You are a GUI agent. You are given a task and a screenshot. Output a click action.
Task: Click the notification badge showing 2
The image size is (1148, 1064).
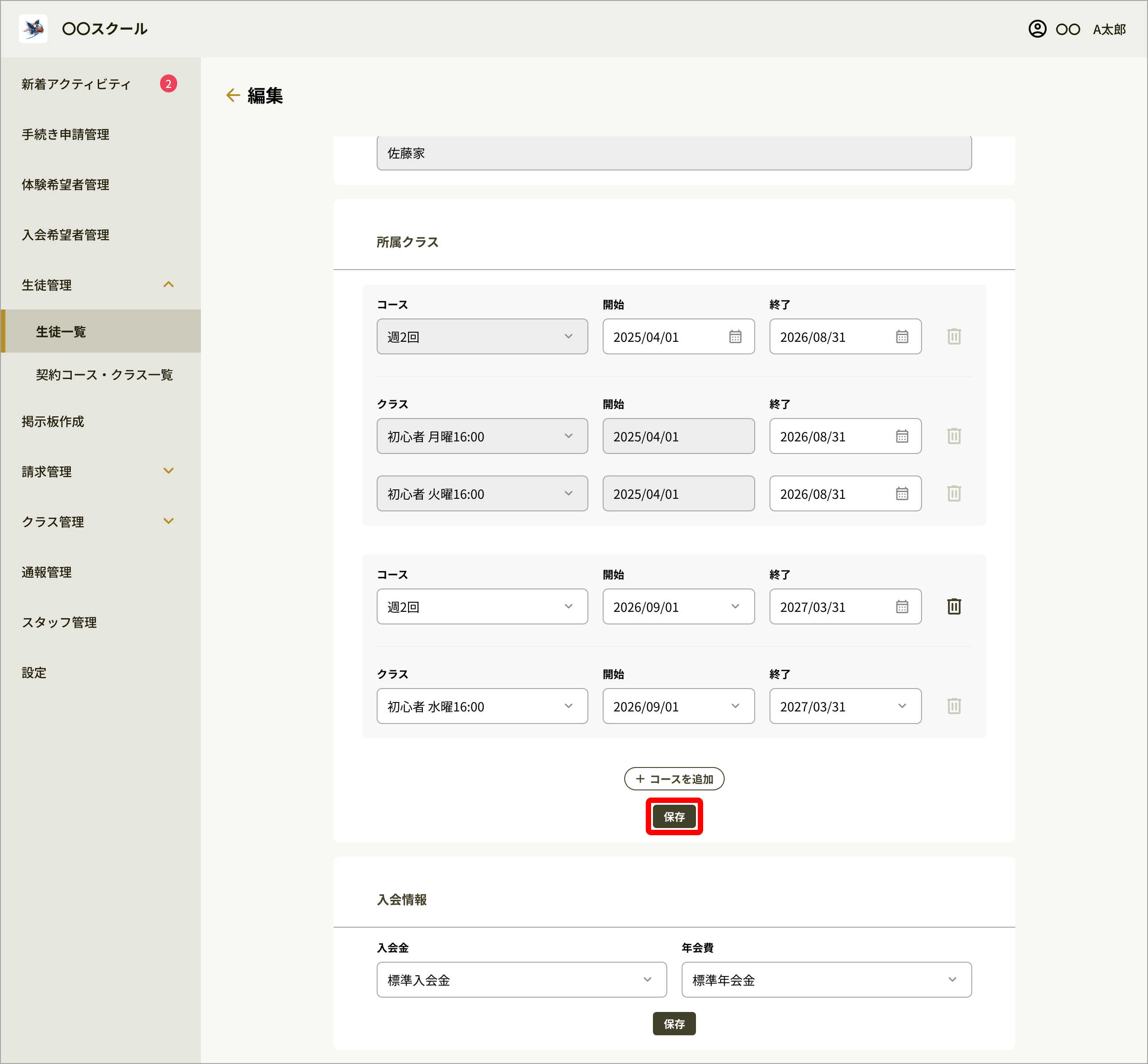pos(168,84)
